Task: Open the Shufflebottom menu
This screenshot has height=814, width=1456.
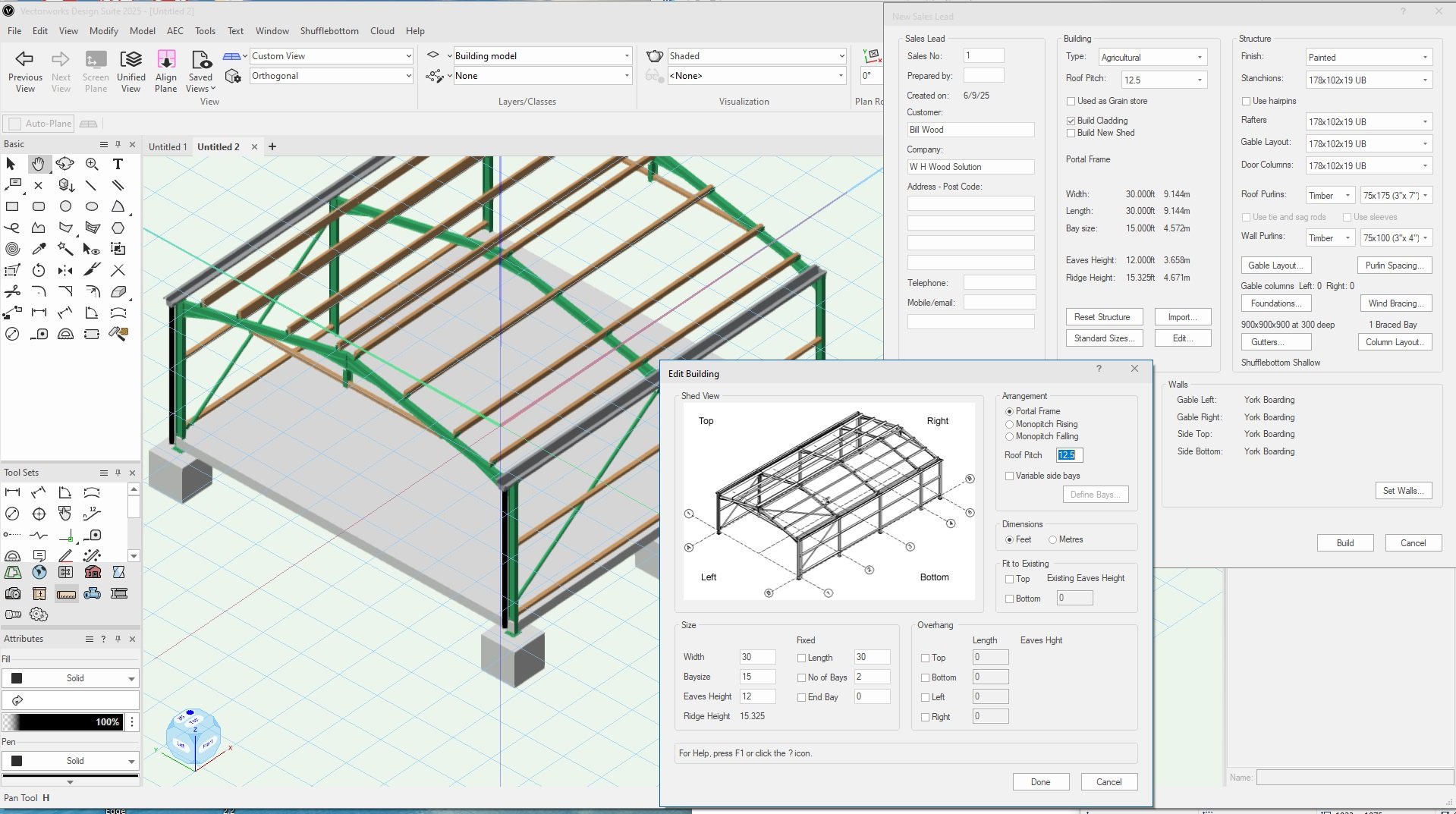Action: pyautogui.click(x=329, y=31)
